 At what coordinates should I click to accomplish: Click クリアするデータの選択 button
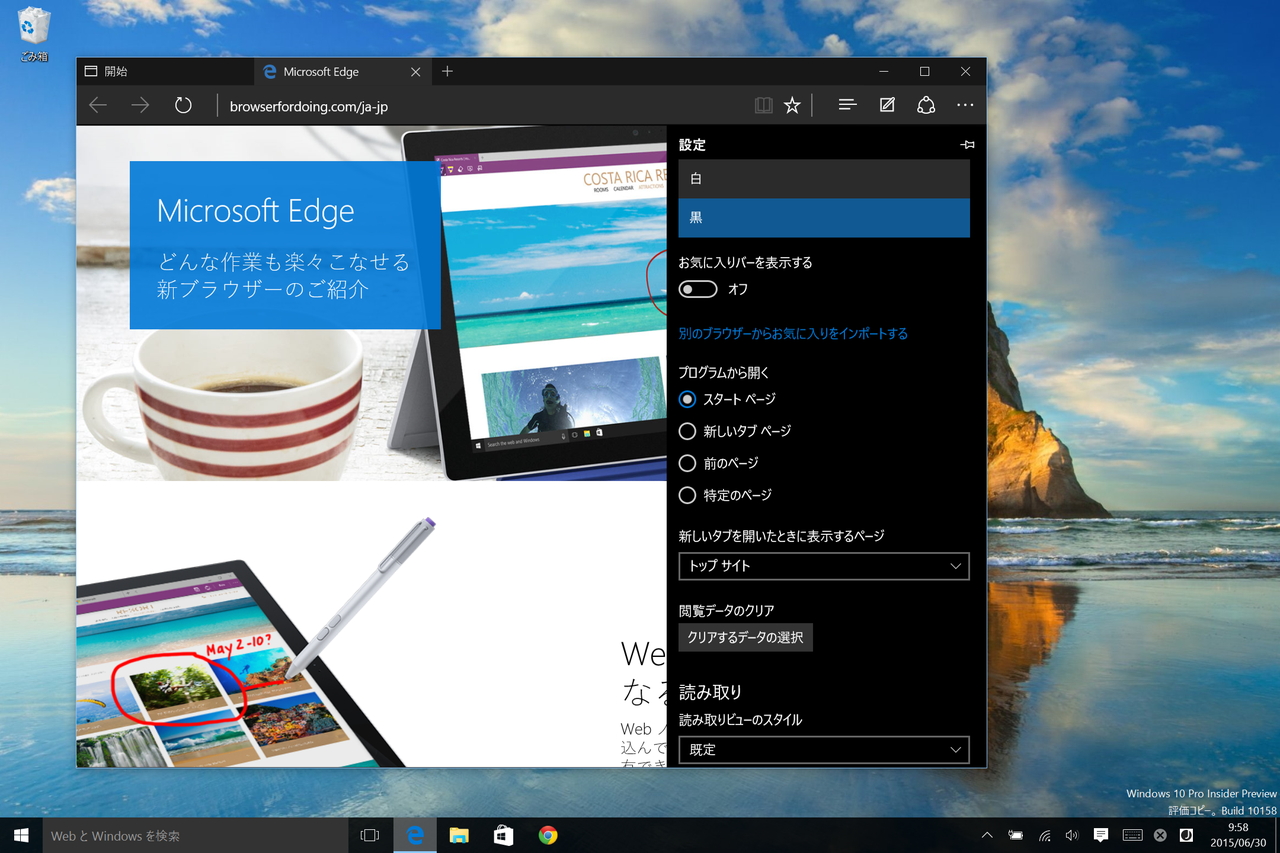(745, 637)
